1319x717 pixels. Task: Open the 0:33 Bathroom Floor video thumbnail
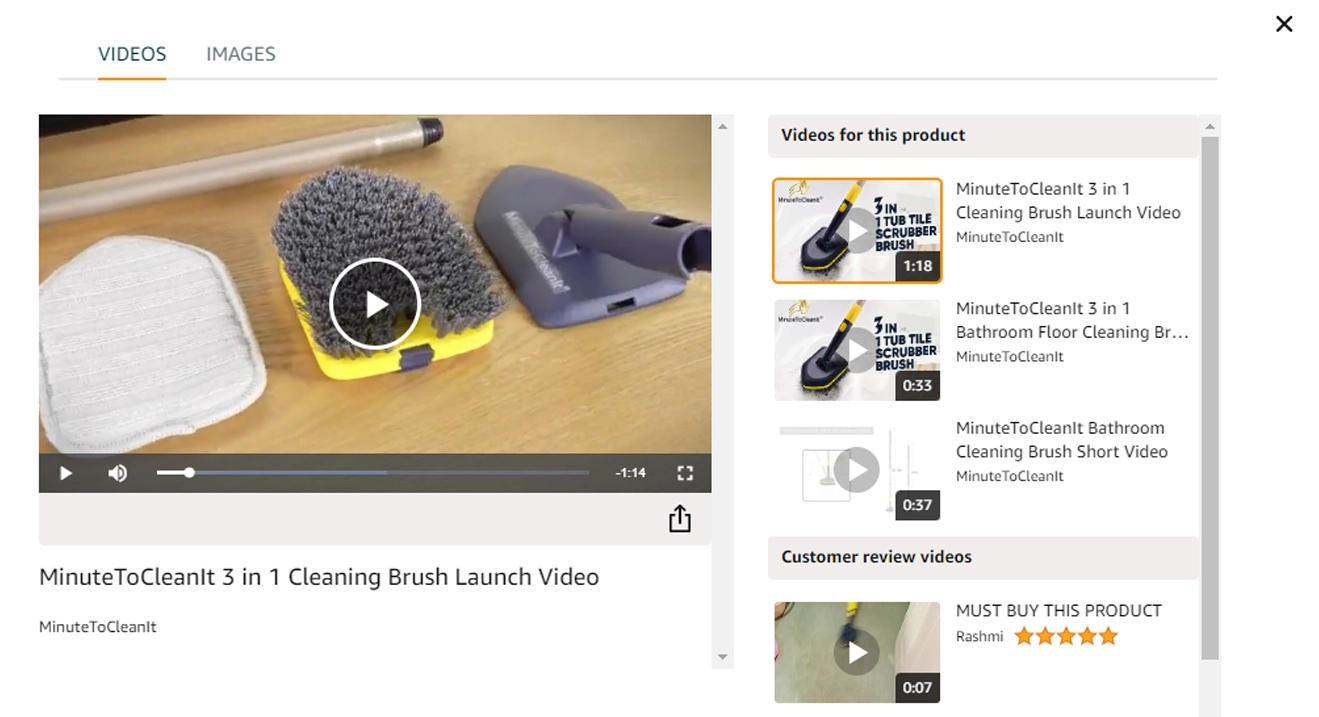coord(857,350)
